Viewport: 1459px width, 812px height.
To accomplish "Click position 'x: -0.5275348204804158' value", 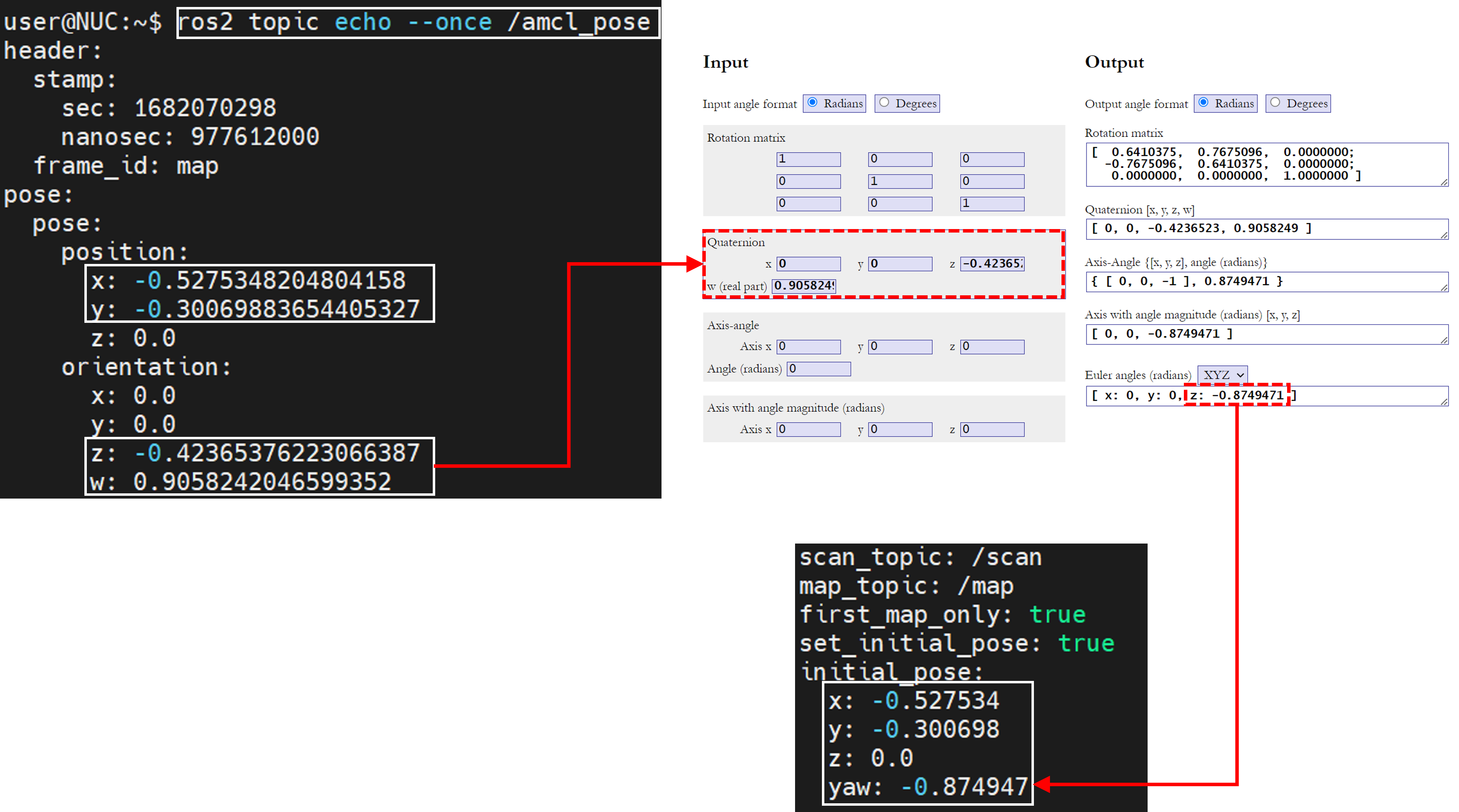I will (x=248, y=280).
